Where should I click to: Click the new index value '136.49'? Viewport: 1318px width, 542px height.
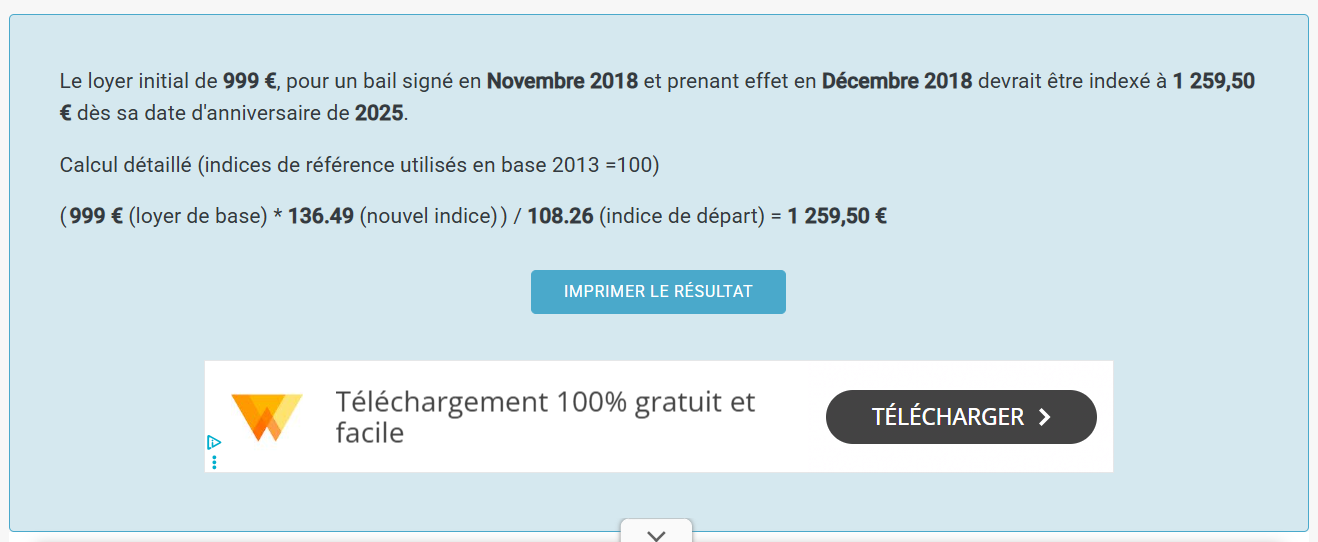(x=320, y=216)
